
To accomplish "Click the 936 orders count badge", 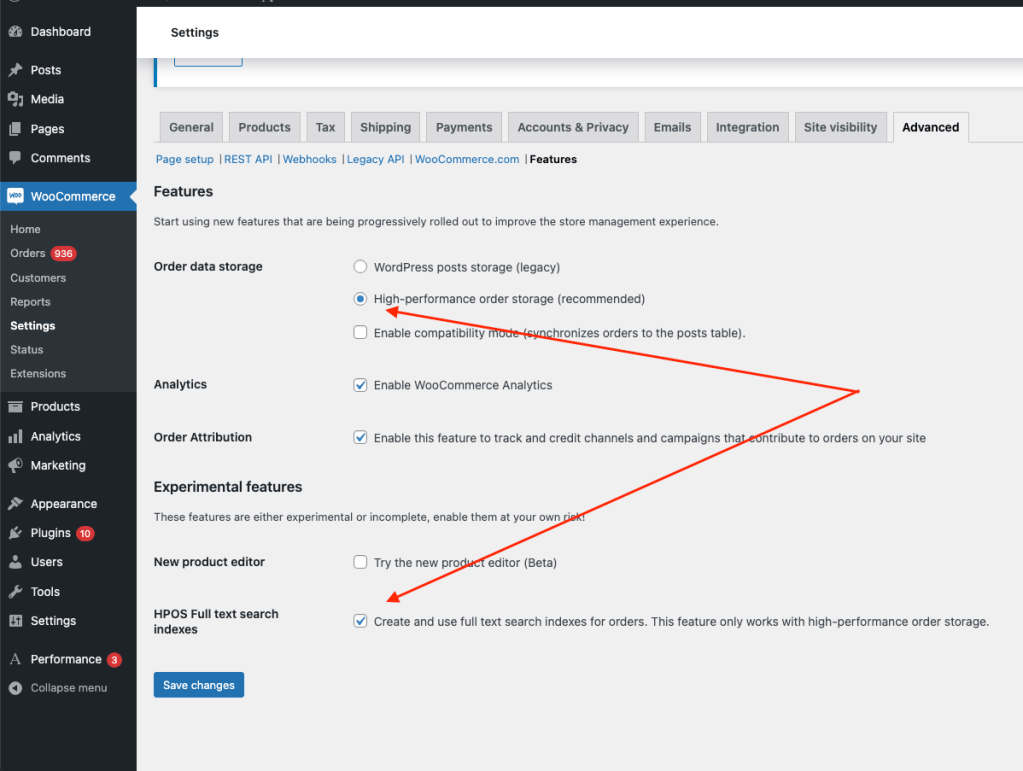I will [63, 253].
